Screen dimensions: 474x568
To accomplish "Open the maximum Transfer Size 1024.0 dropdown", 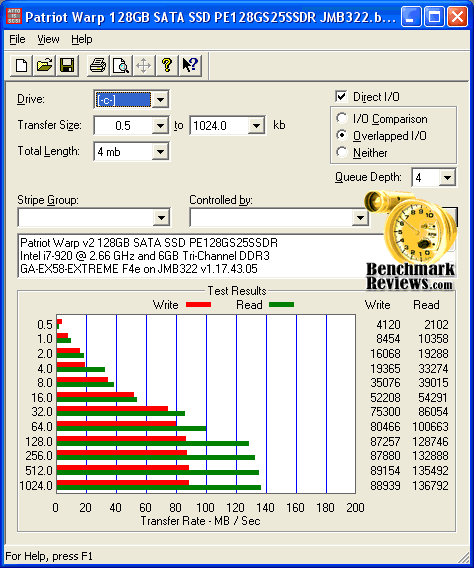I will (x=256, y=126).
